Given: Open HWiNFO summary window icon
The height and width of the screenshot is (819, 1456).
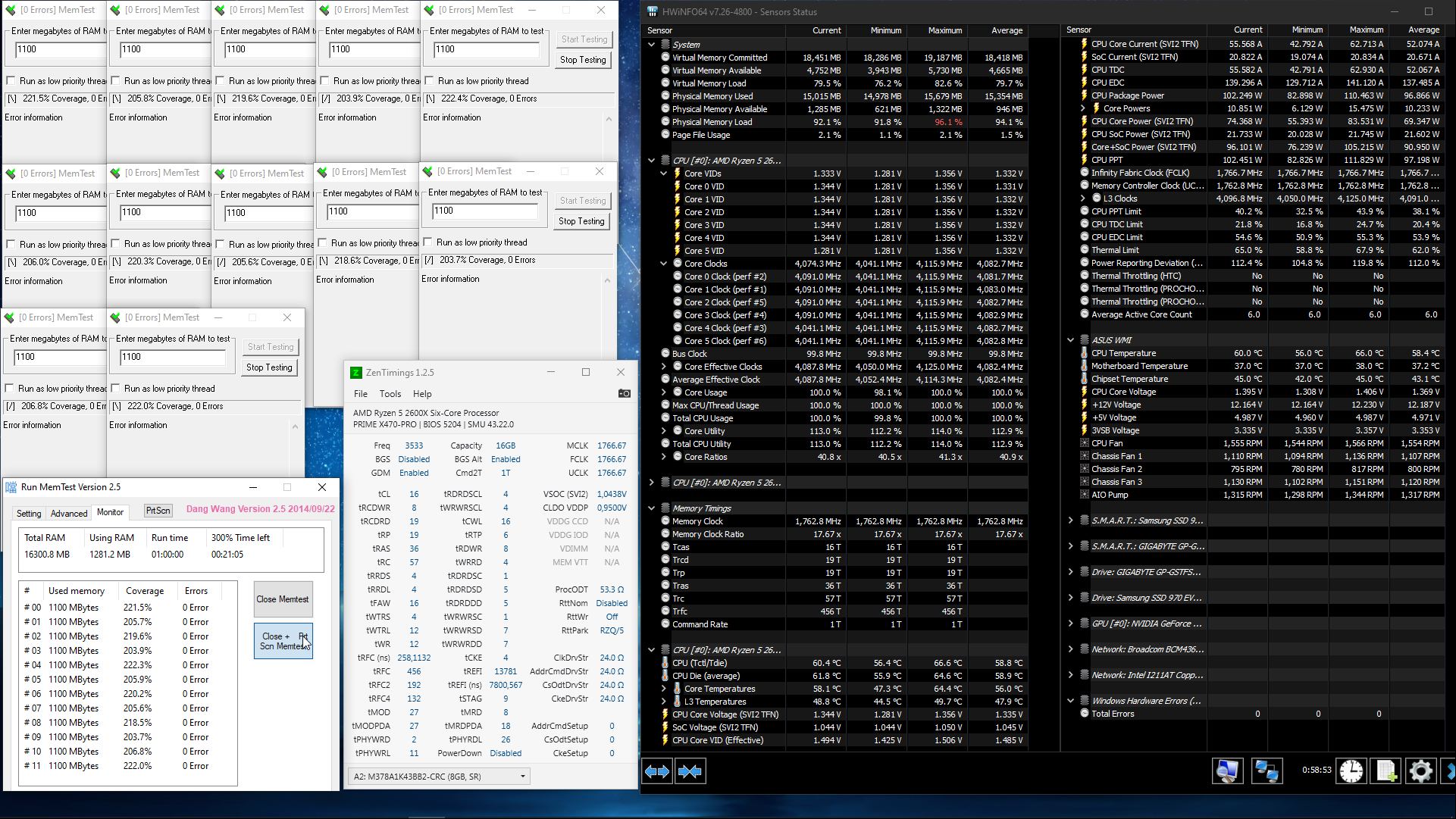Looking at the screenshot, I should click(x=1227, y=771).
